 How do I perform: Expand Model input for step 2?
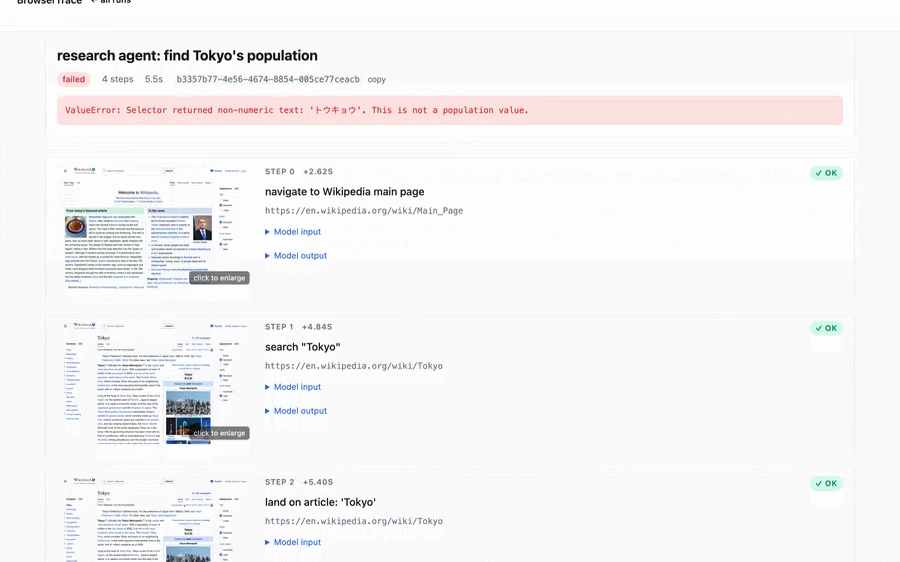(x=293, y=542)
